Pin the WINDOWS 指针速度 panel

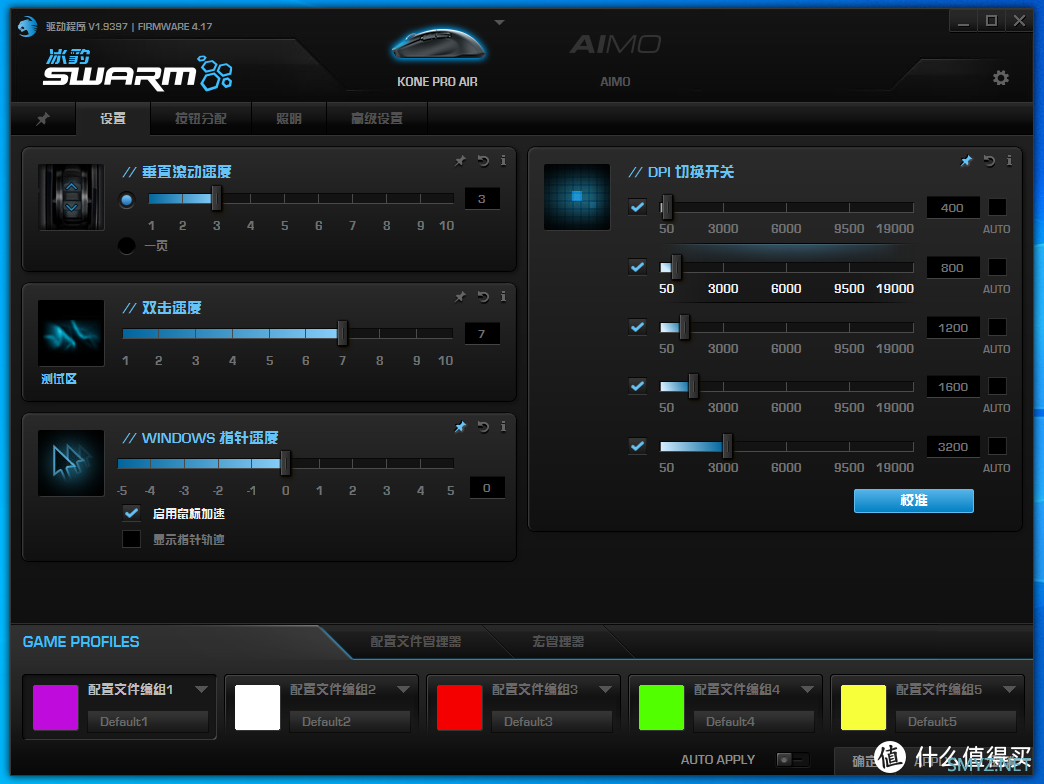[x=460, y=427]
